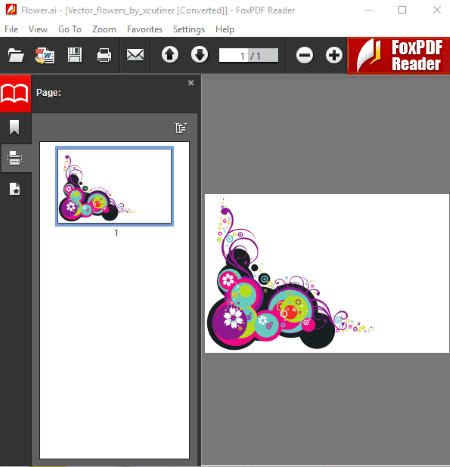Click the convert to Word icon
The image size is (450, 467).
pos(45,55)
